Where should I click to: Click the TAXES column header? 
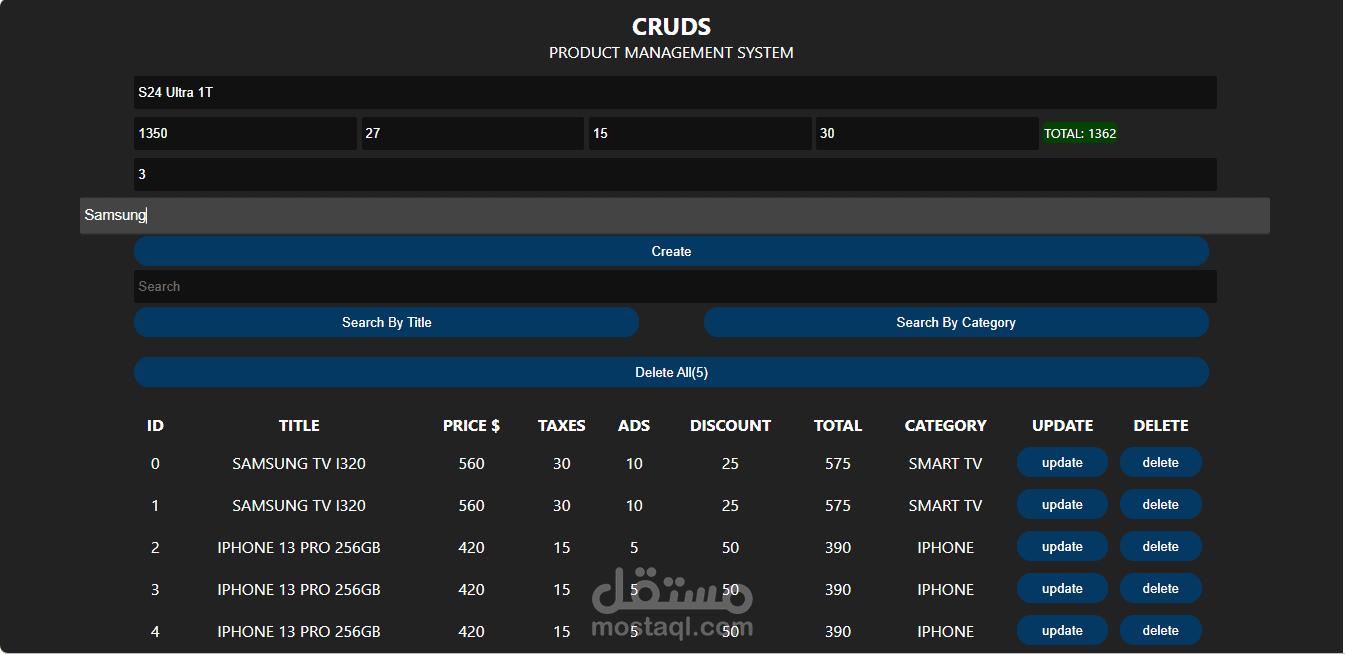[562, 425]
